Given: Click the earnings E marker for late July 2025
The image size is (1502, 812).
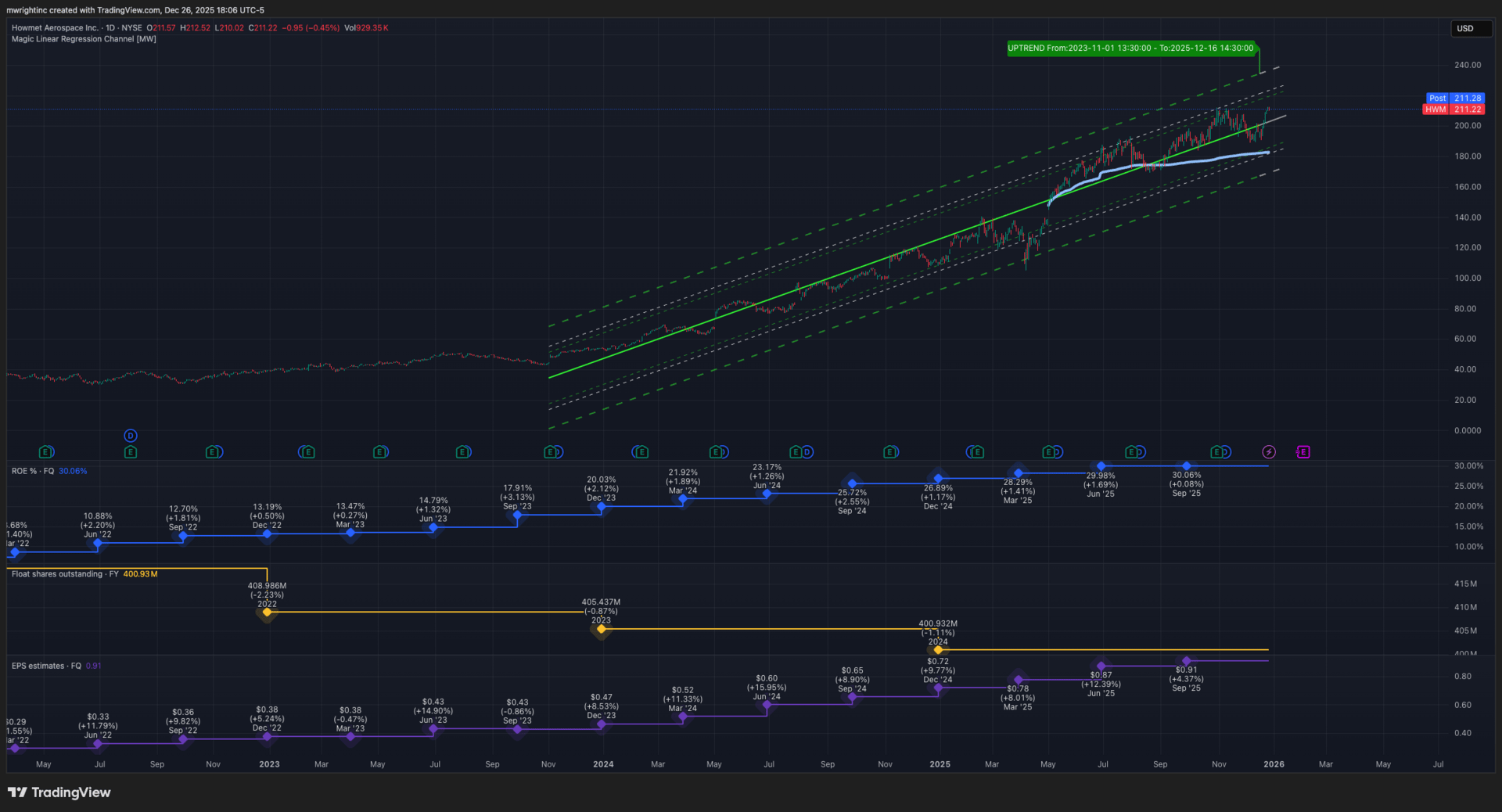Looking at the screenshot, I should tap(1131, 452).
